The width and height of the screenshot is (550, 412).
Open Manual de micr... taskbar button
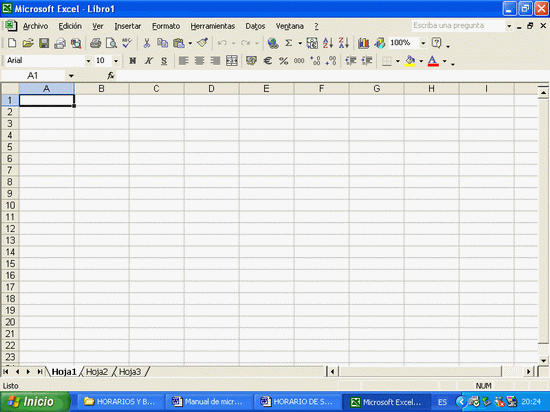click(209, 402)
